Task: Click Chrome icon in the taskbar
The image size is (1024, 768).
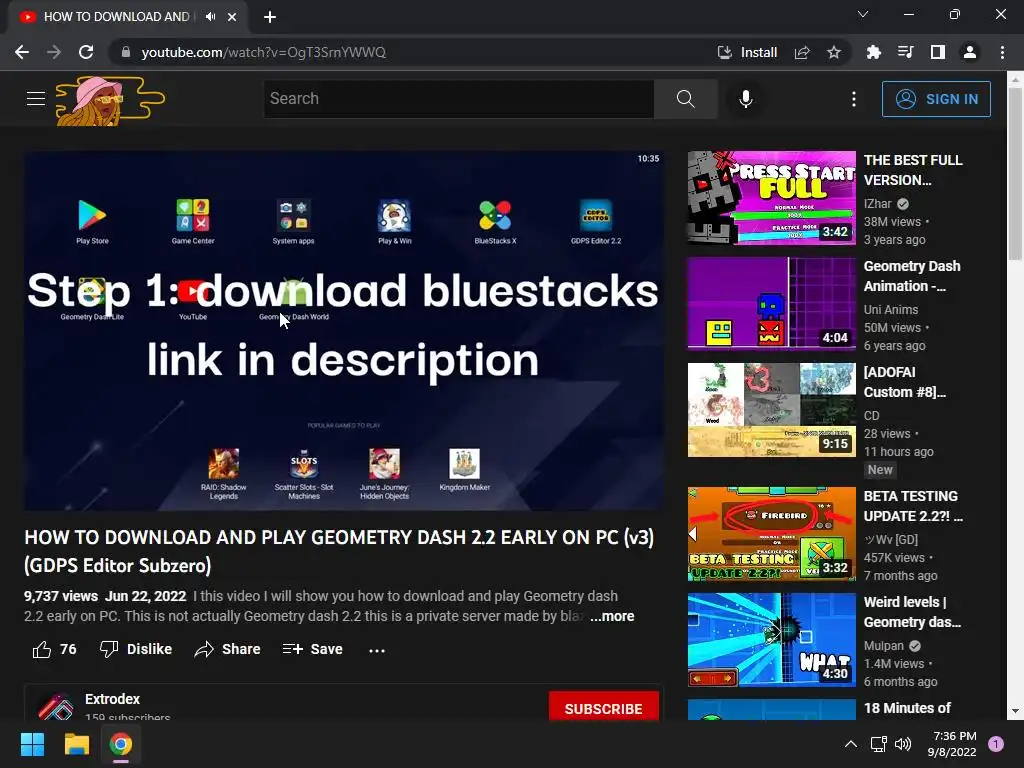Action: point(121,744)
